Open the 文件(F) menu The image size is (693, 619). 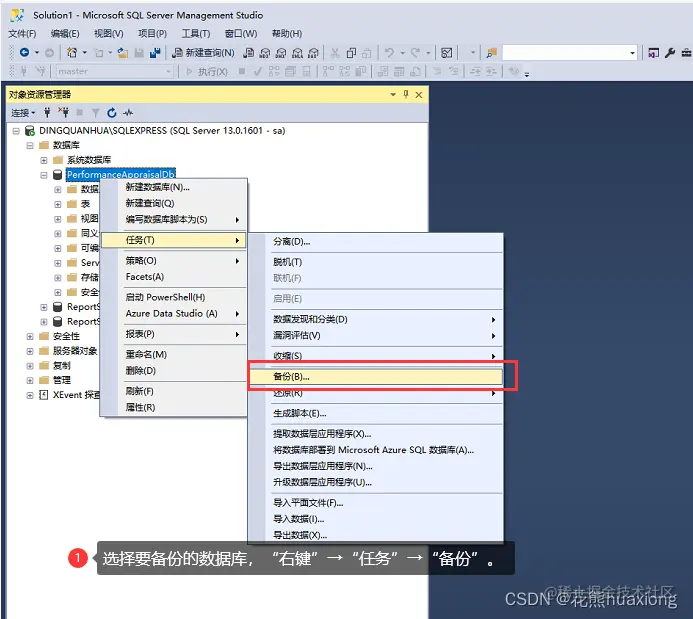click(x=22, y=34)
